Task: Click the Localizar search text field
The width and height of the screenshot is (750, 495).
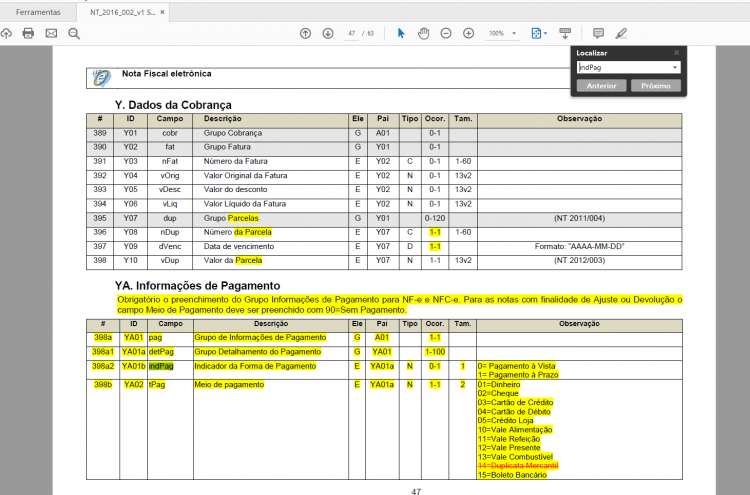Action: click(624, 67)
